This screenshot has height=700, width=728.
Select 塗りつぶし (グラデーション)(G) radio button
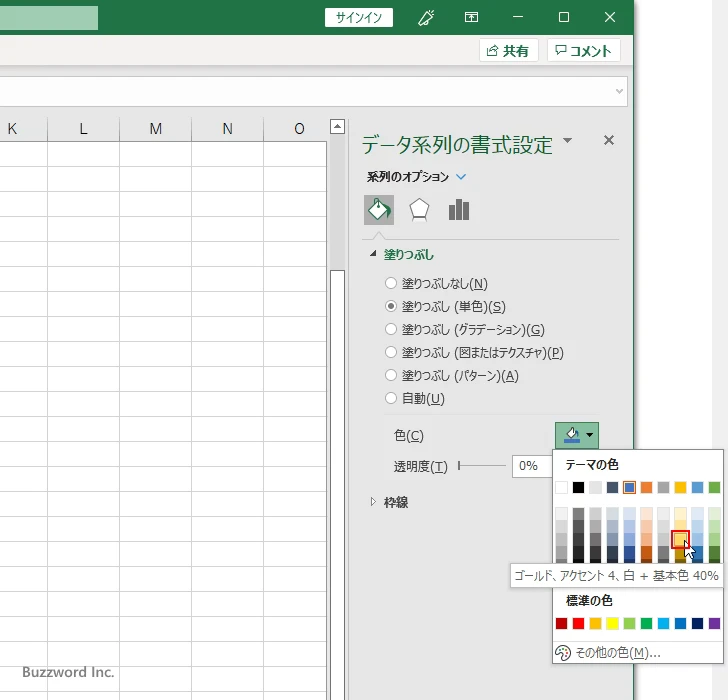pos(391,329)
